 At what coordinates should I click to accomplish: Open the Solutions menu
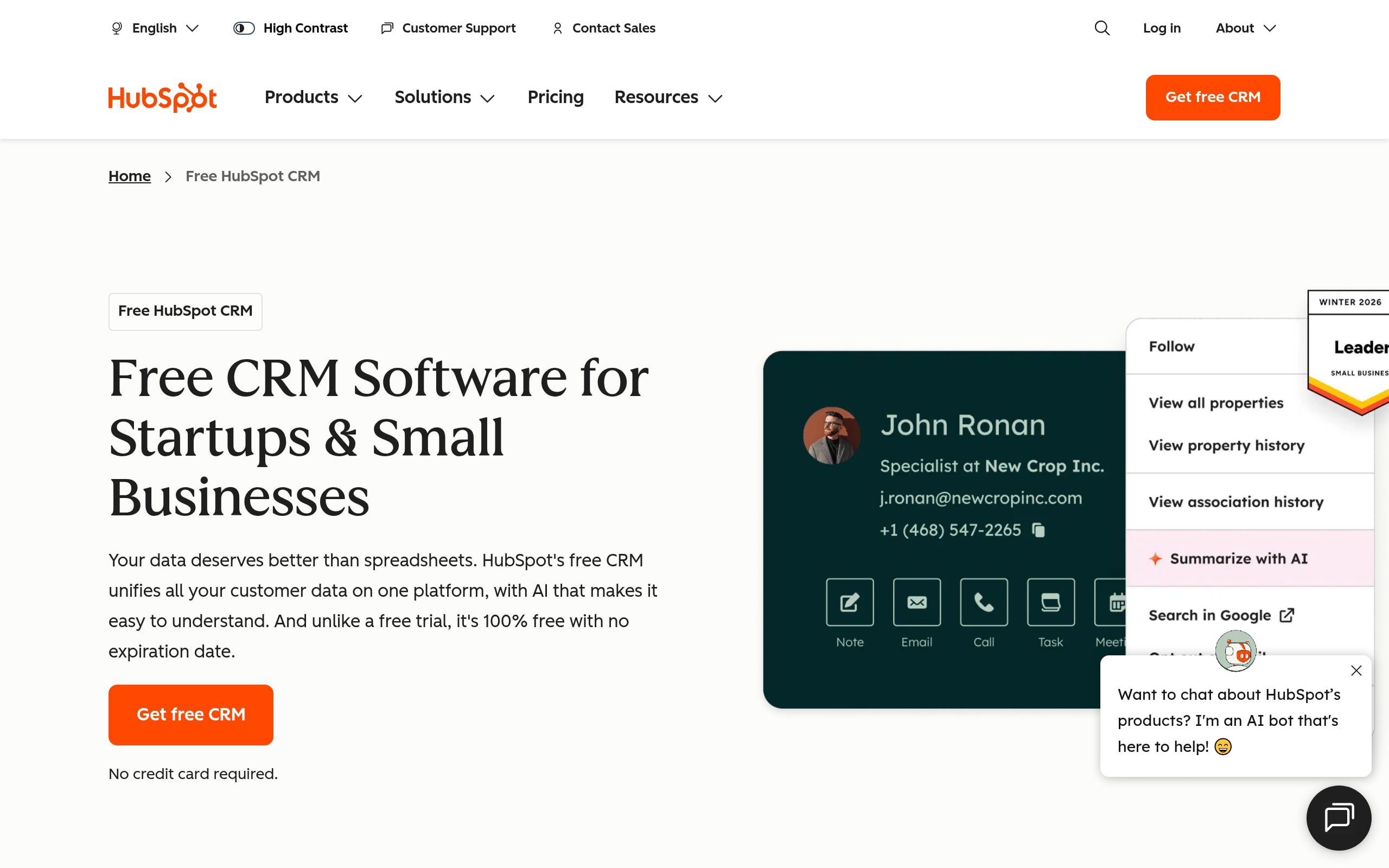pos(444,97)
